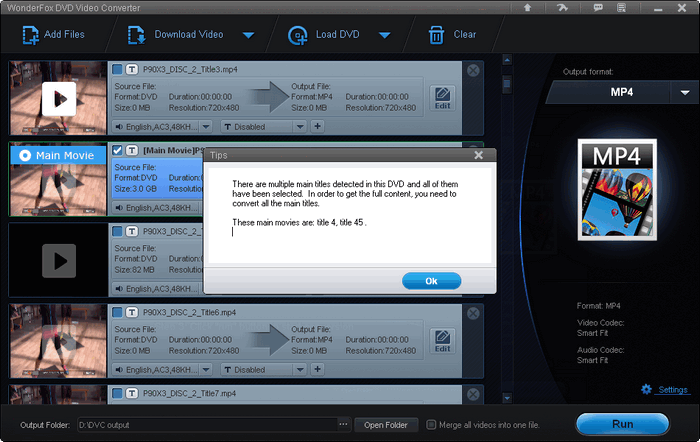Click the MP4 output format selector label
Image resolution: width=700 pixels, height=442 pixels.
(x=621, y=92)
